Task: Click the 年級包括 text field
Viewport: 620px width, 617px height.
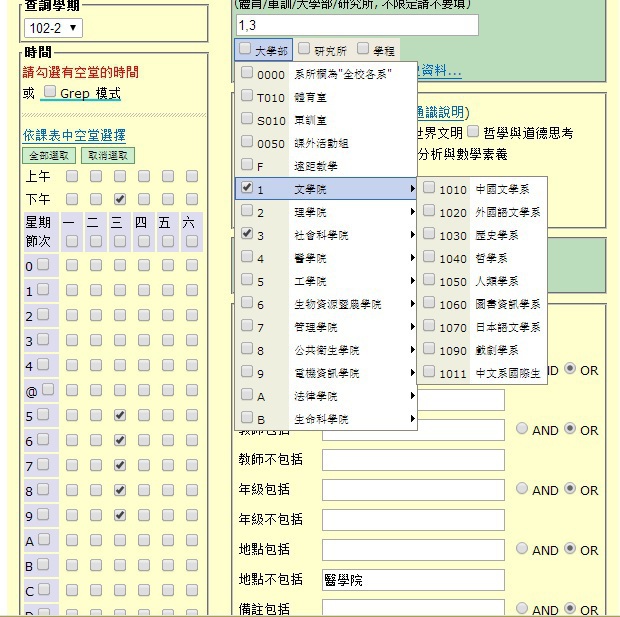Action: point(413,490)
